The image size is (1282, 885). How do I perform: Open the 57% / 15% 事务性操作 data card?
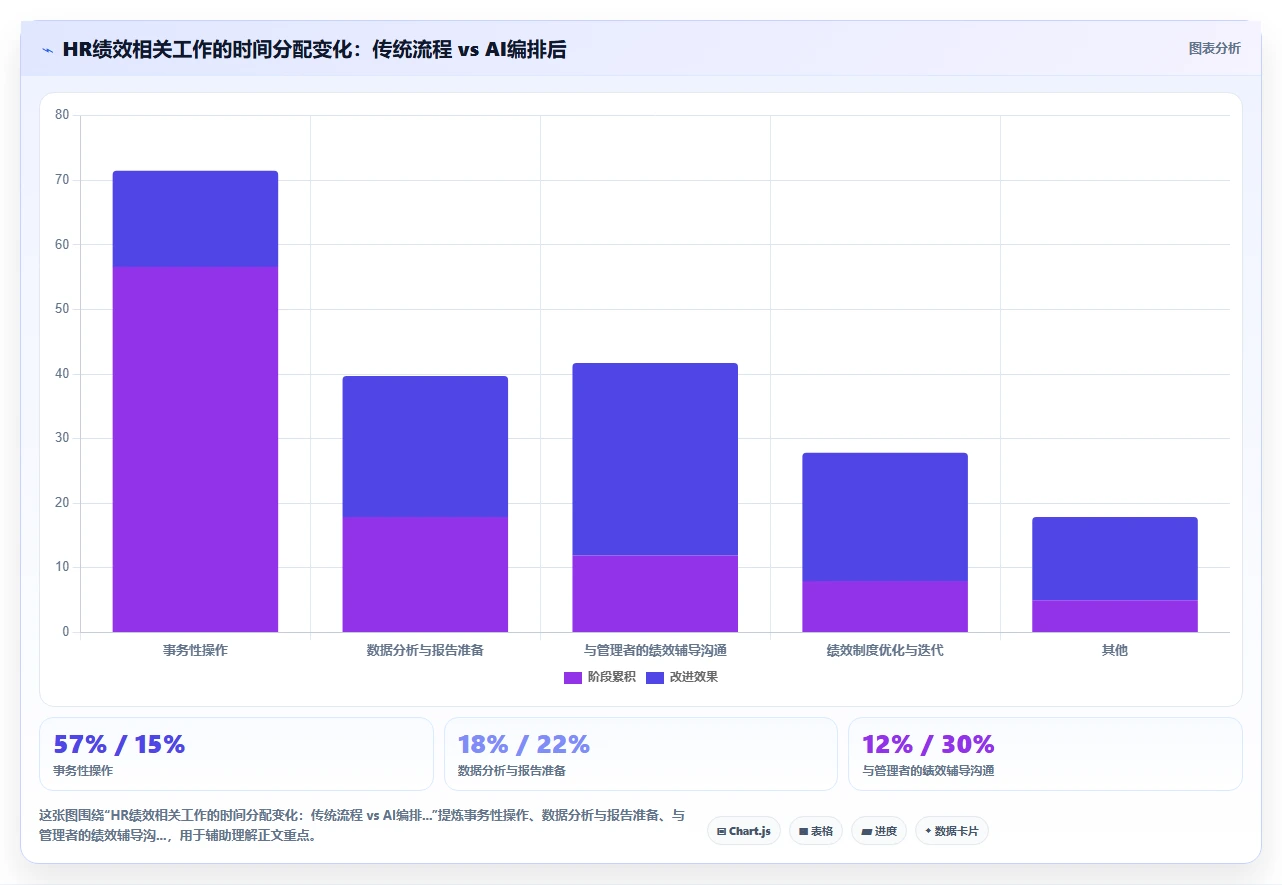(x=236, y=754)
